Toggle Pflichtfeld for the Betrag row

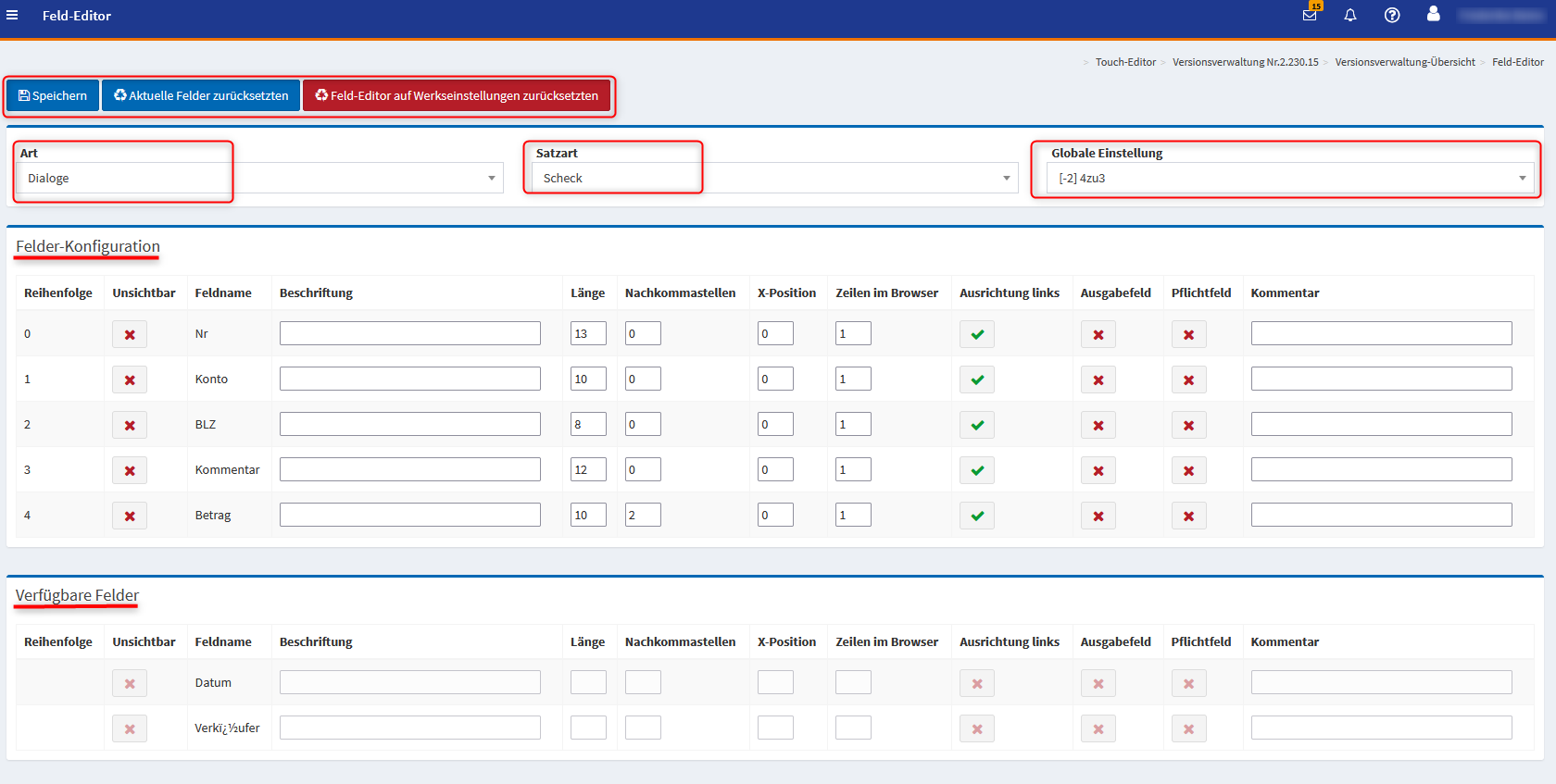pos(1188,516)
